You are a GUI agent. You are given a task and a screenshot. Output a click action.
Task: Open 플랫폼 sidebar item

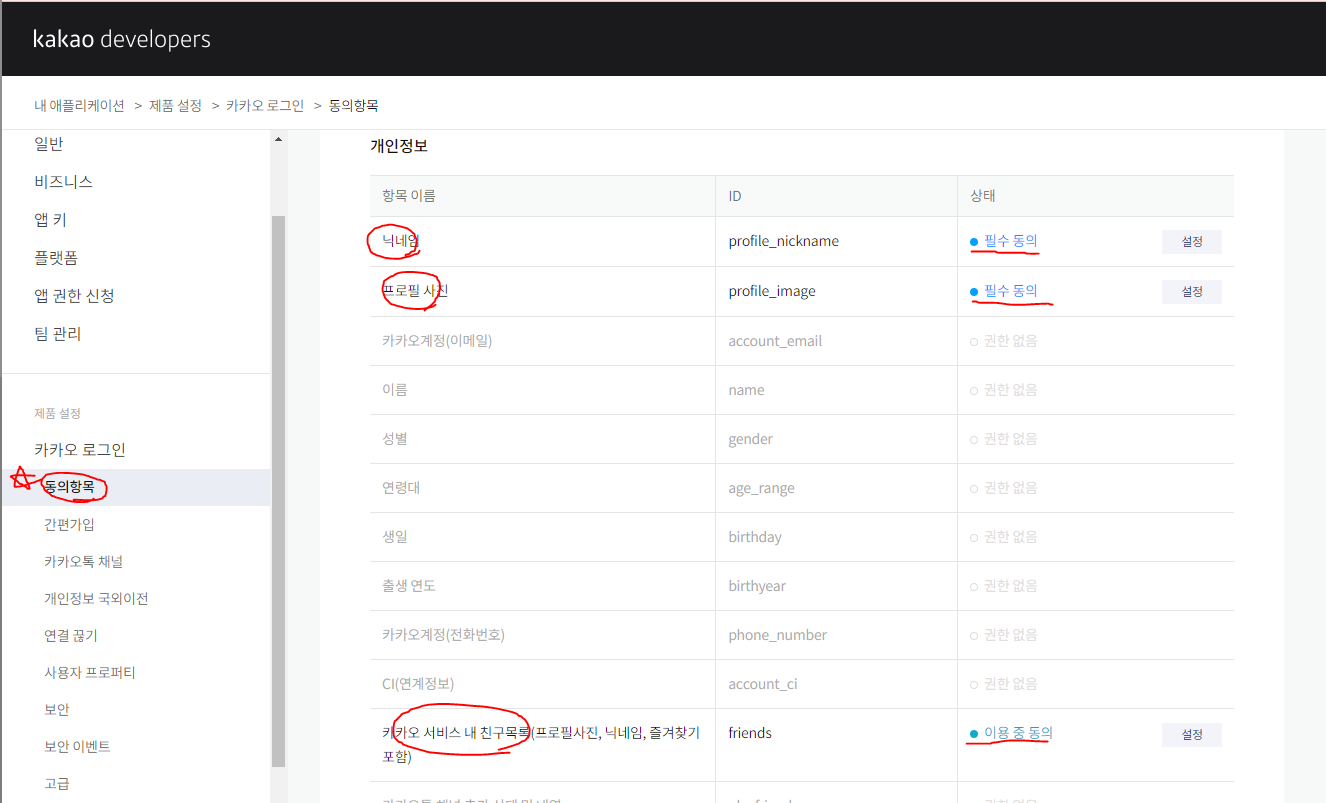point(56,258)
